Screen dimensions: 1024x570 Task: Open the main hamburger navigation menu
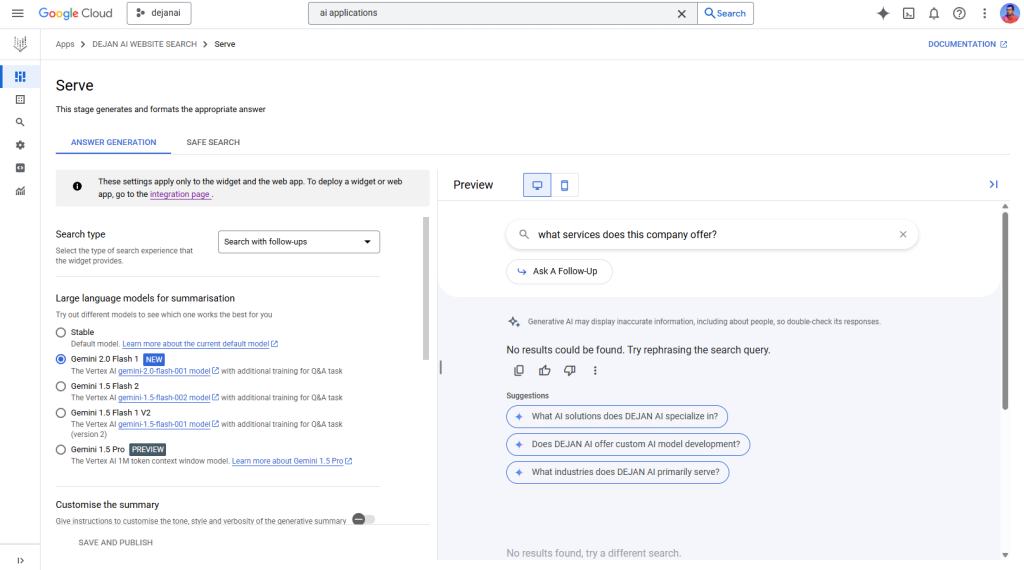point(17,13)
